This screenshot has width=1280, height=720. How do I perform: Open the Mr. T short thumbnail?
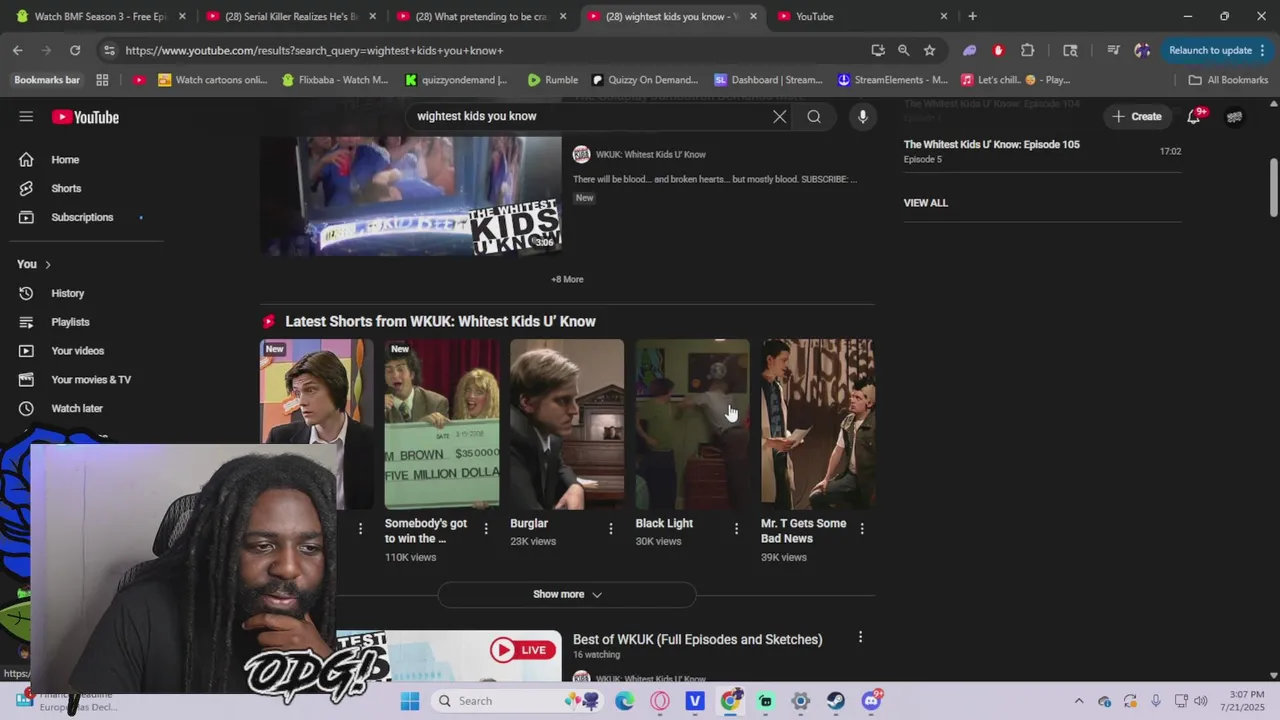818,424
